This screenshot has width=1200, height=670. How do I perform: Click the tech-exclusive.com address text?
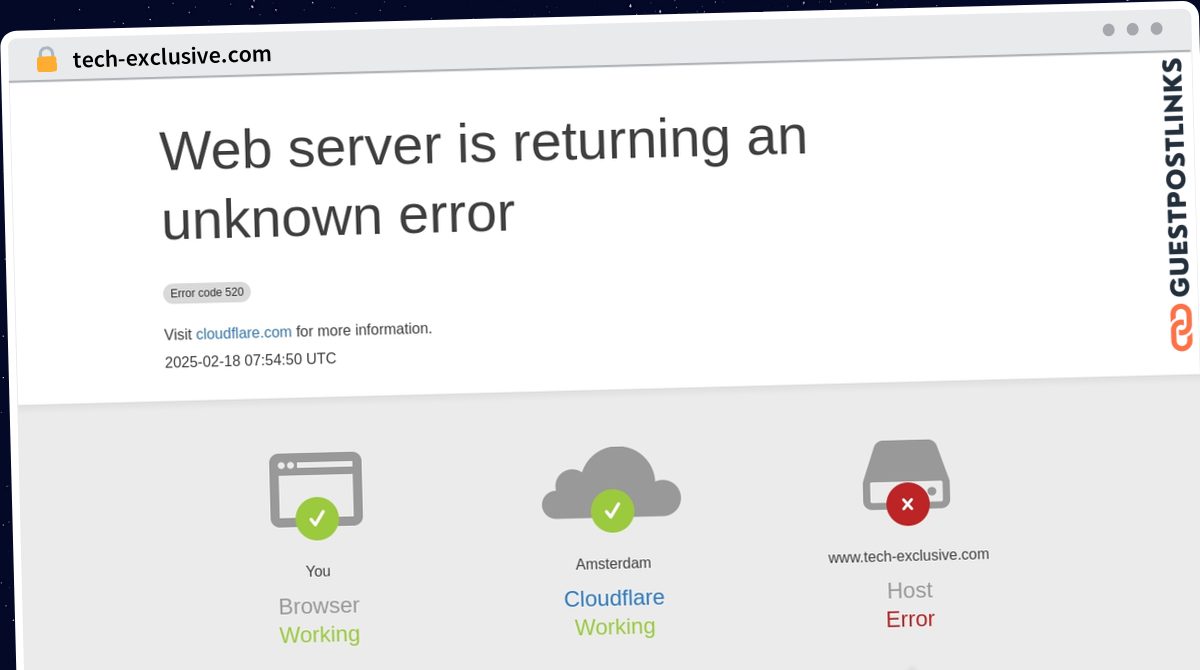[172, 57]
